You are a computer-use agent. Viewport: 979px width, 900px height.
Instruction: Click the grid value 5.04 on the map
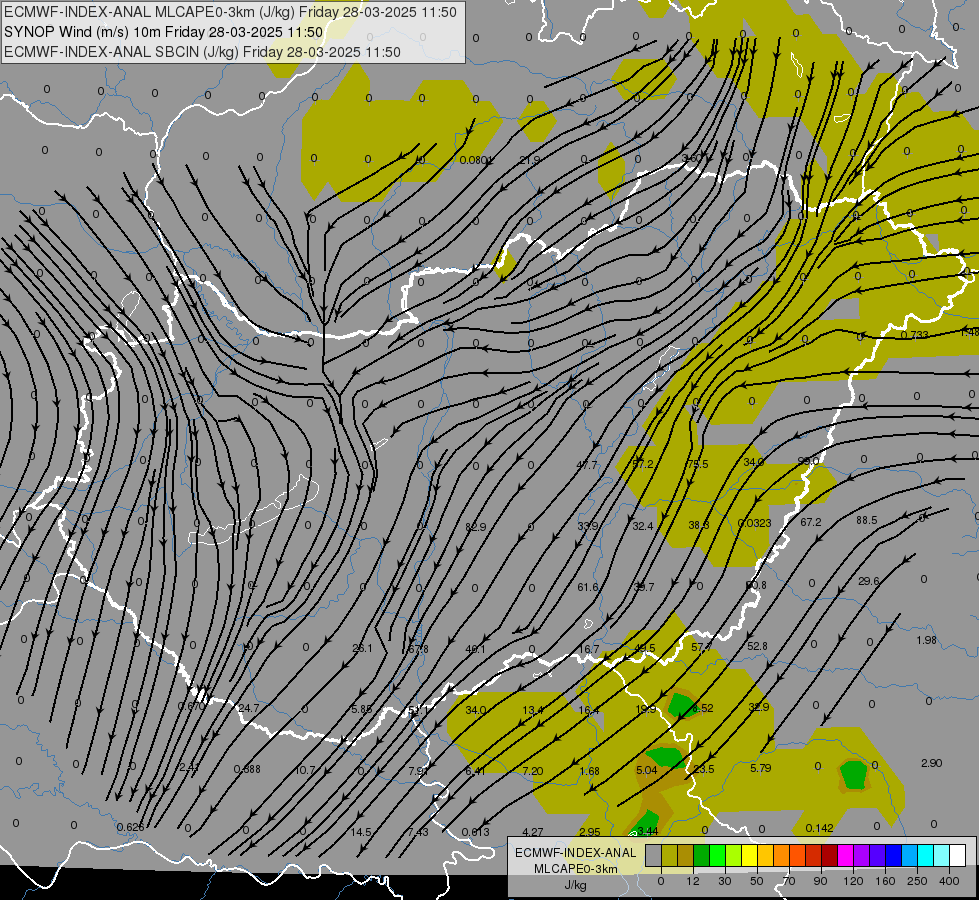pyautogui.click(x=647, y=770)
